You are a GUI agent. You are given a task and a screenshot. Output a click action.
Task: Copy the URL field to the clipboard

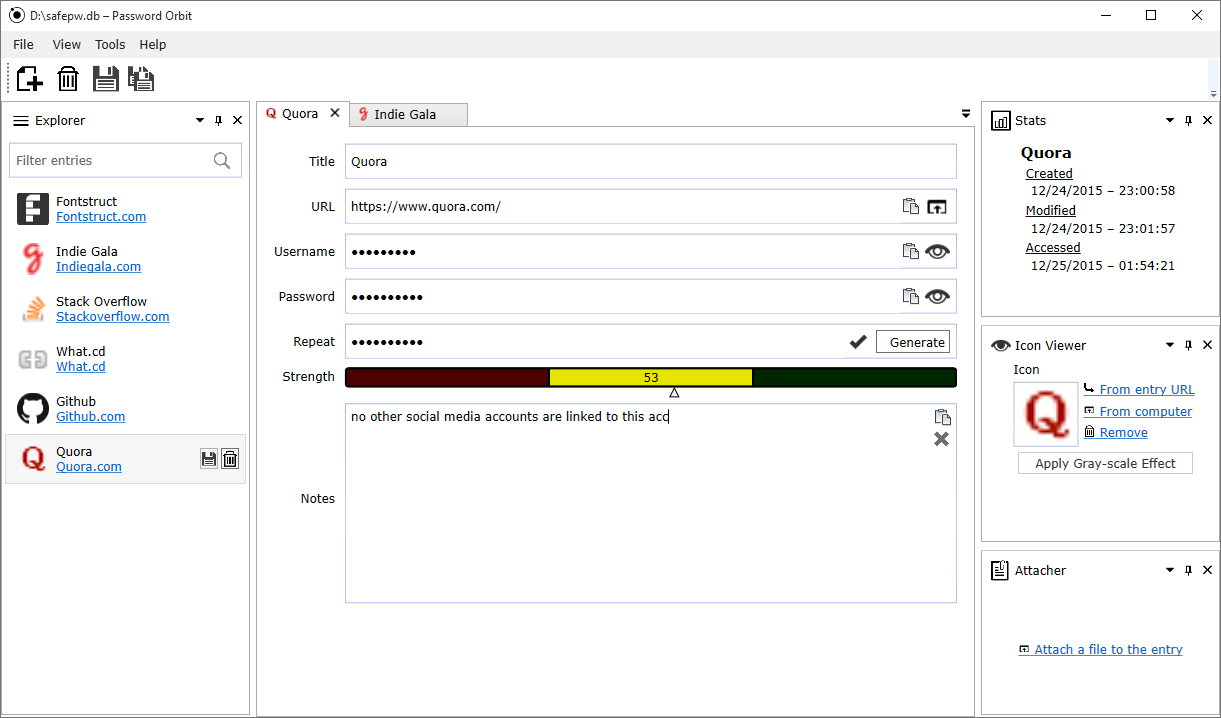pos(910,207)
